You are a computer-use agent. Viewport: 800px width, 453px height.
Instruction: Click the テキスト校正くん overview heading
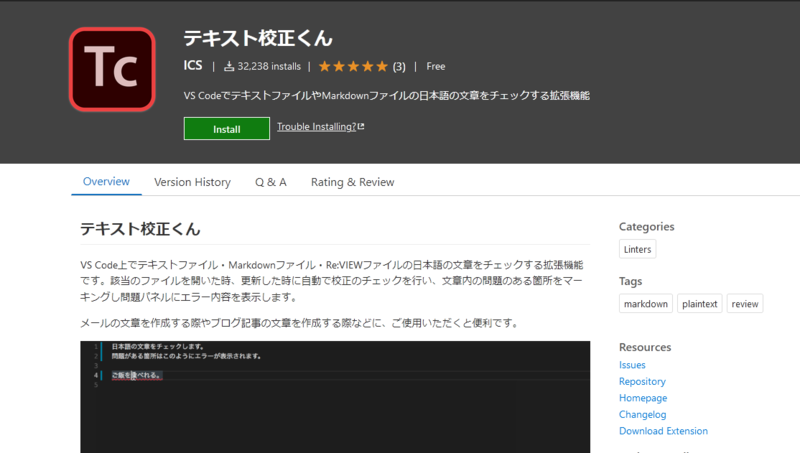pyautogui.click(x=140, y=229)
